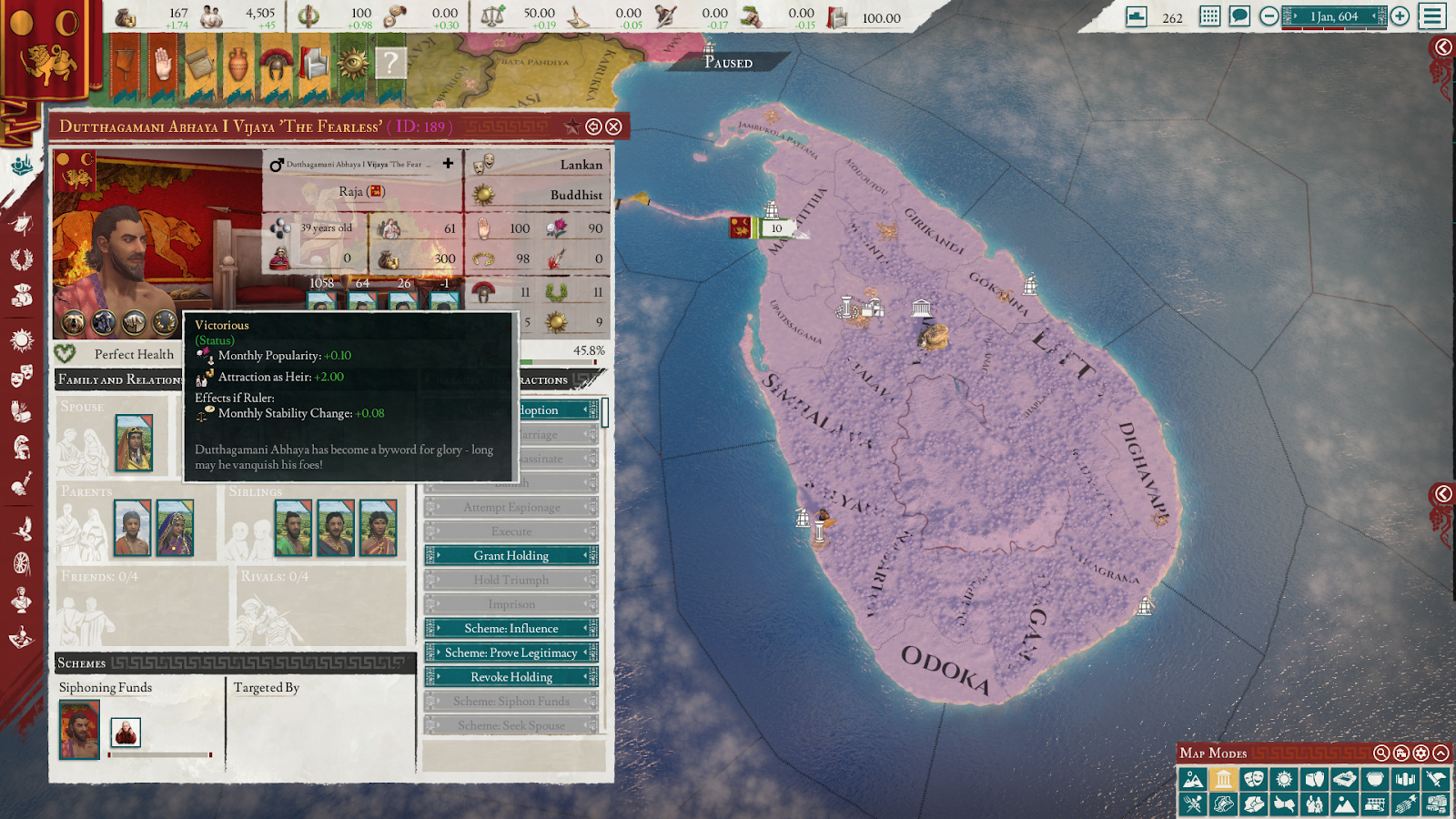
Task: Start Scheme: Prove Legitimacy interaction
Action: point(511,652)
